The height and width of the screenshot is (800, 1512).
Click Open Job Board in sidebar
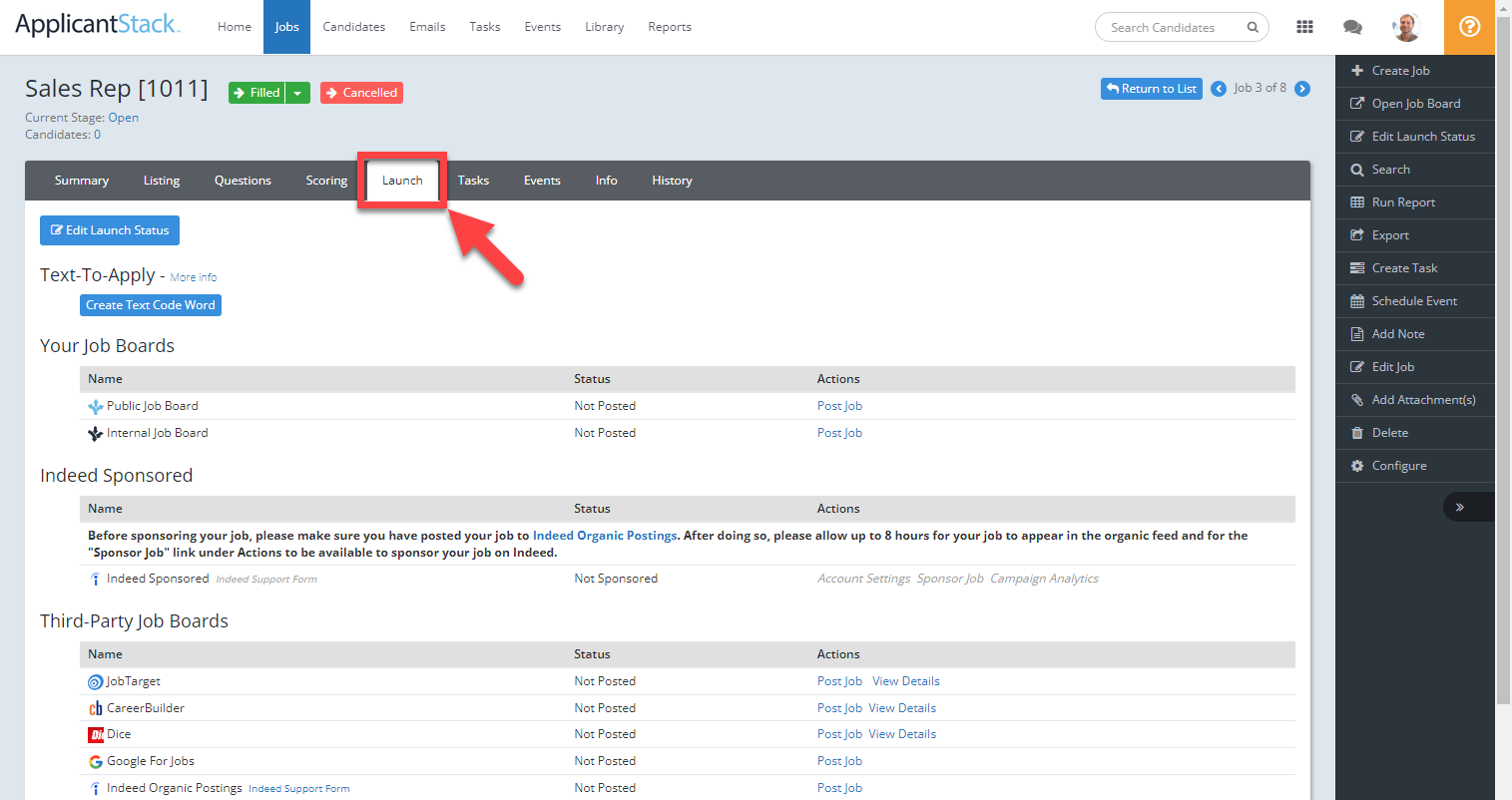(x=1415, y=104)
